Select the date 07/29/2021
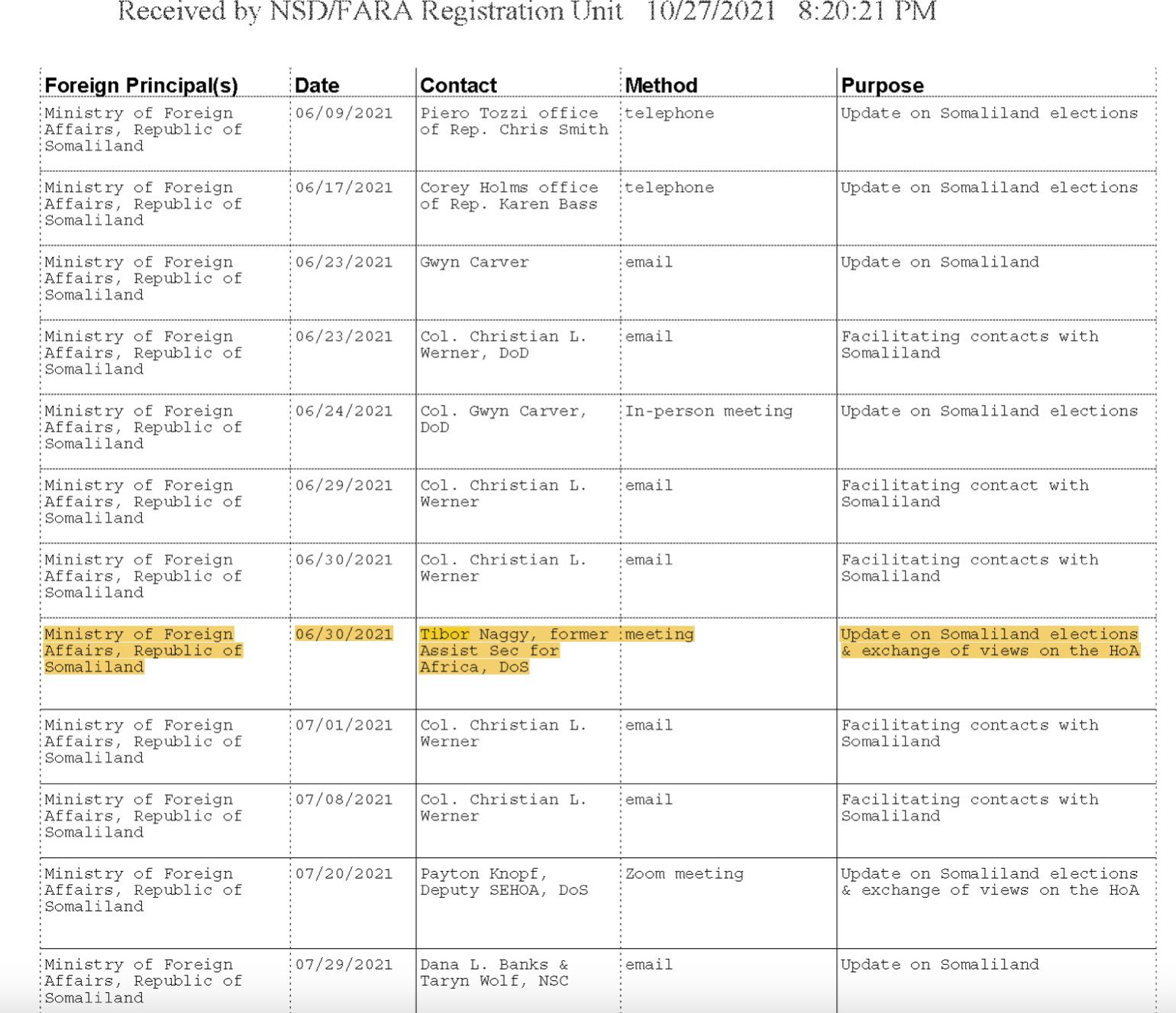This screenshot has height=1013, width=1176. 344,965
